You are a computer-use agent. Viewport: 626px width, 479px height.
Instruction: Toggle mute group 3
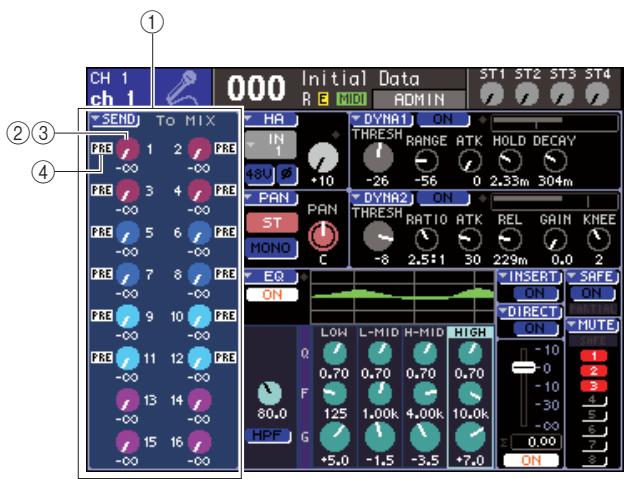click(594, 386)
